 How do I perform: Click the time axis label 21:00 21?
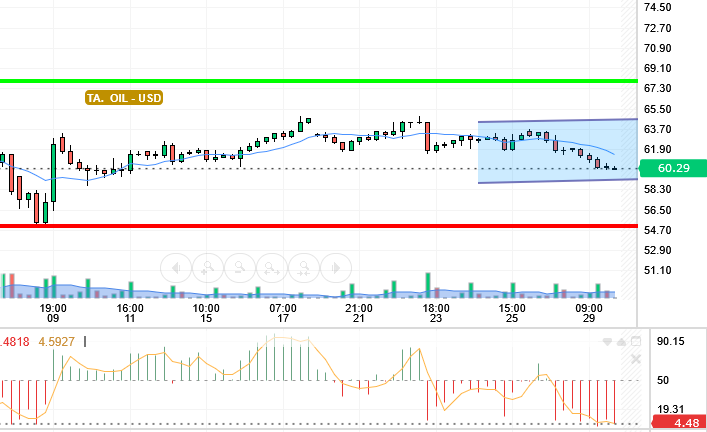358,313
